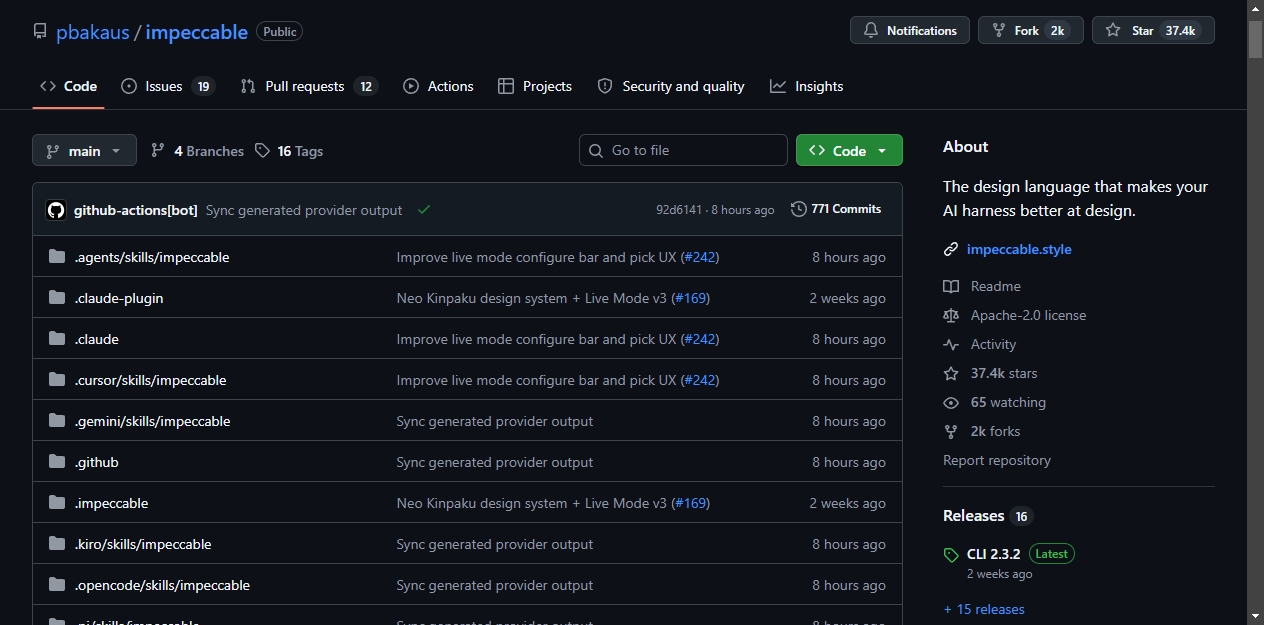
Task: Open the Projects tab
Action: pos(535,87)
